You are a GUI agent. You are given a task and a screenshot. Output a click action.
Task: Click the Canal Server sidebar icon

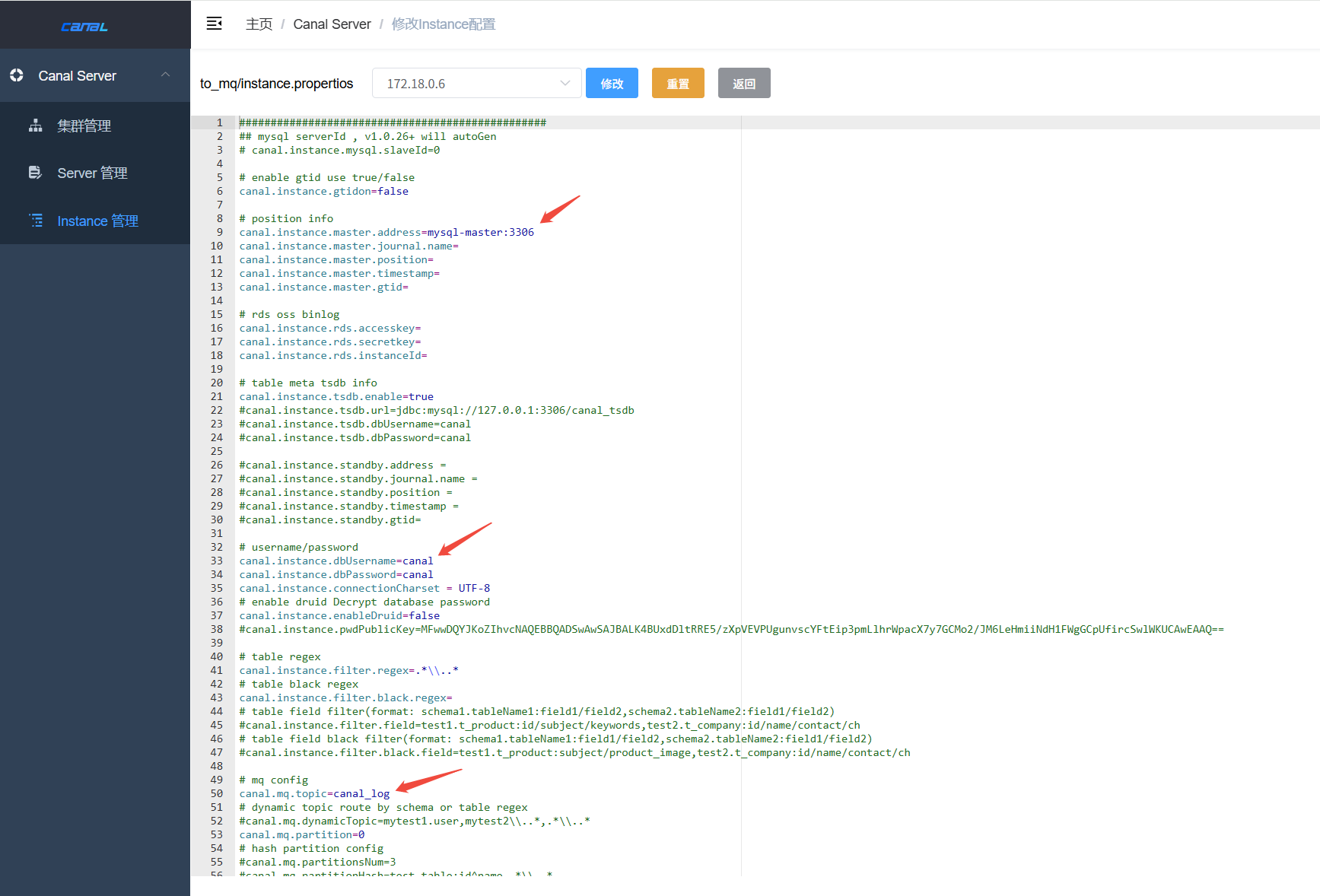(17, 75)
